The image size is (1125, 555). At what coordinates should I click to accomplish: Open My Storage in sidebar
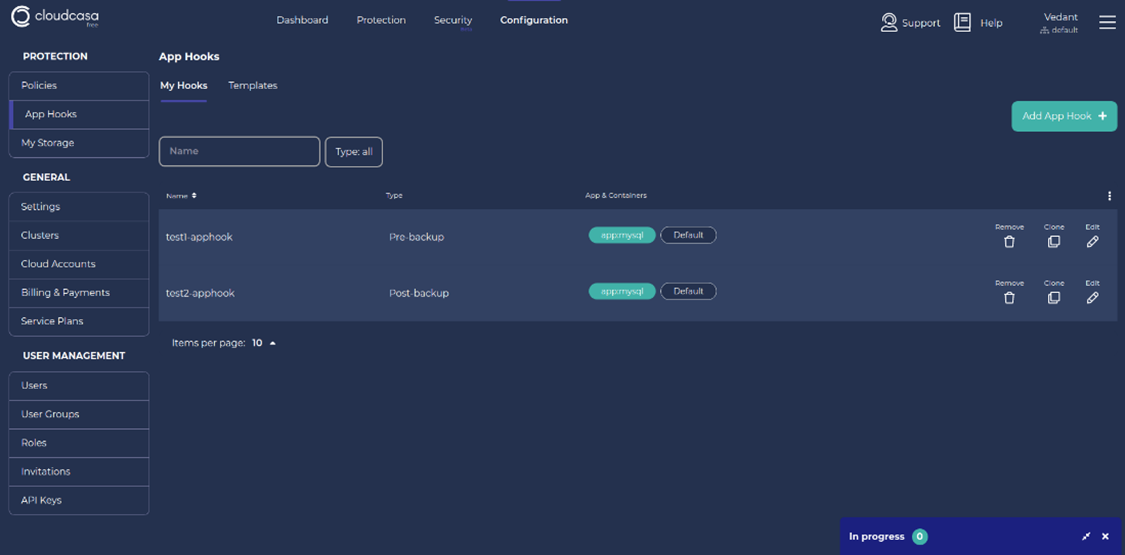point(79,143)
